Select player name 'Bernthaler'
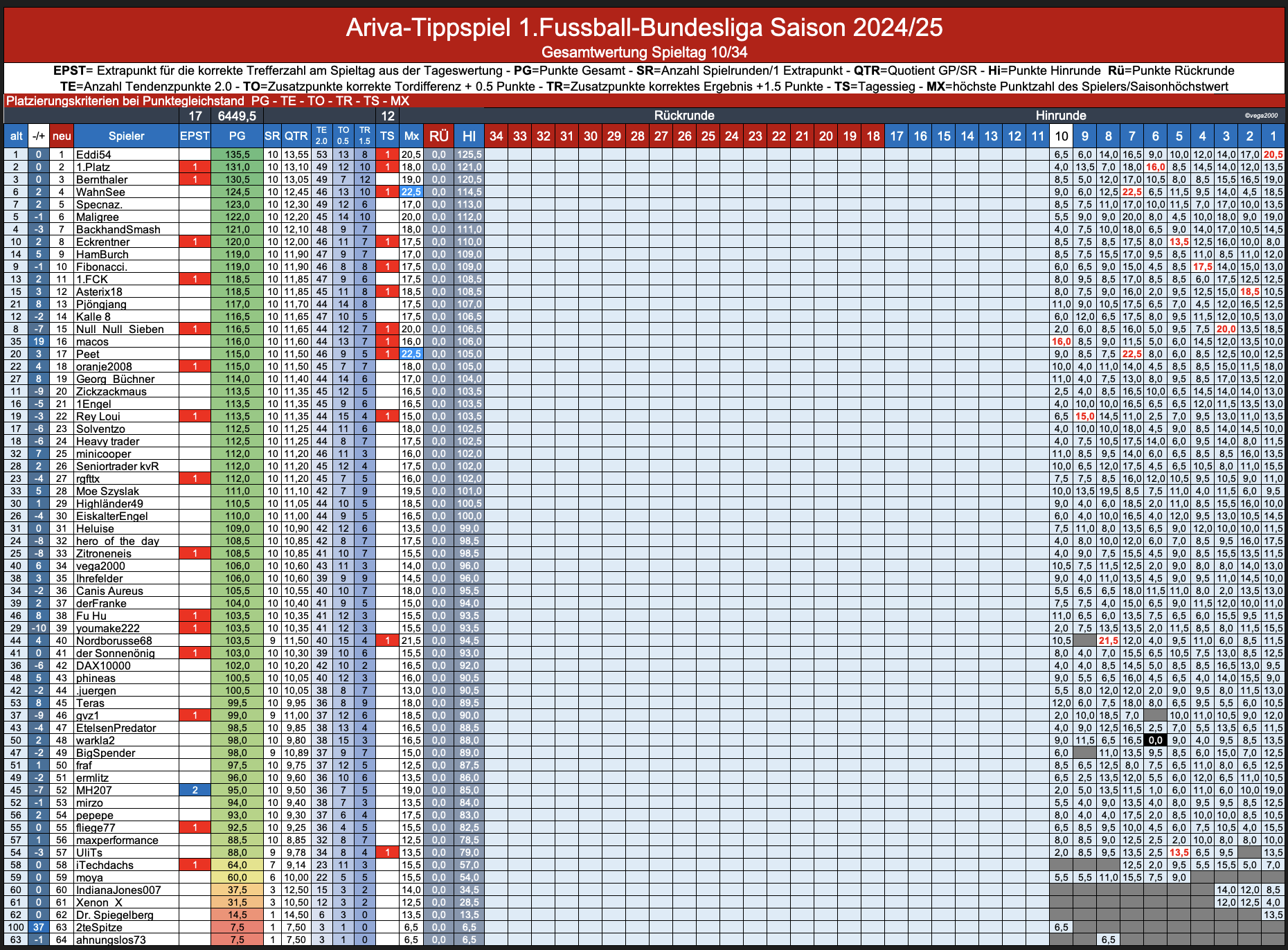 pyautogui.click(x=102, y=179)
